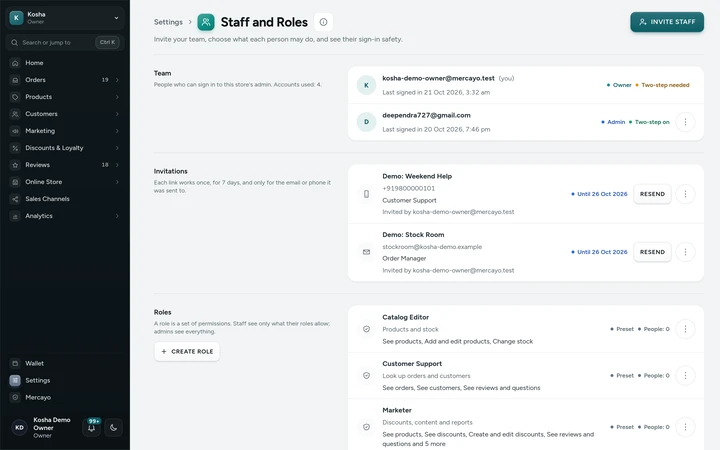This screenshot has width=720, height=450.
Task: Click the Orders count badge 19
Action: click(x=105, y=80)
